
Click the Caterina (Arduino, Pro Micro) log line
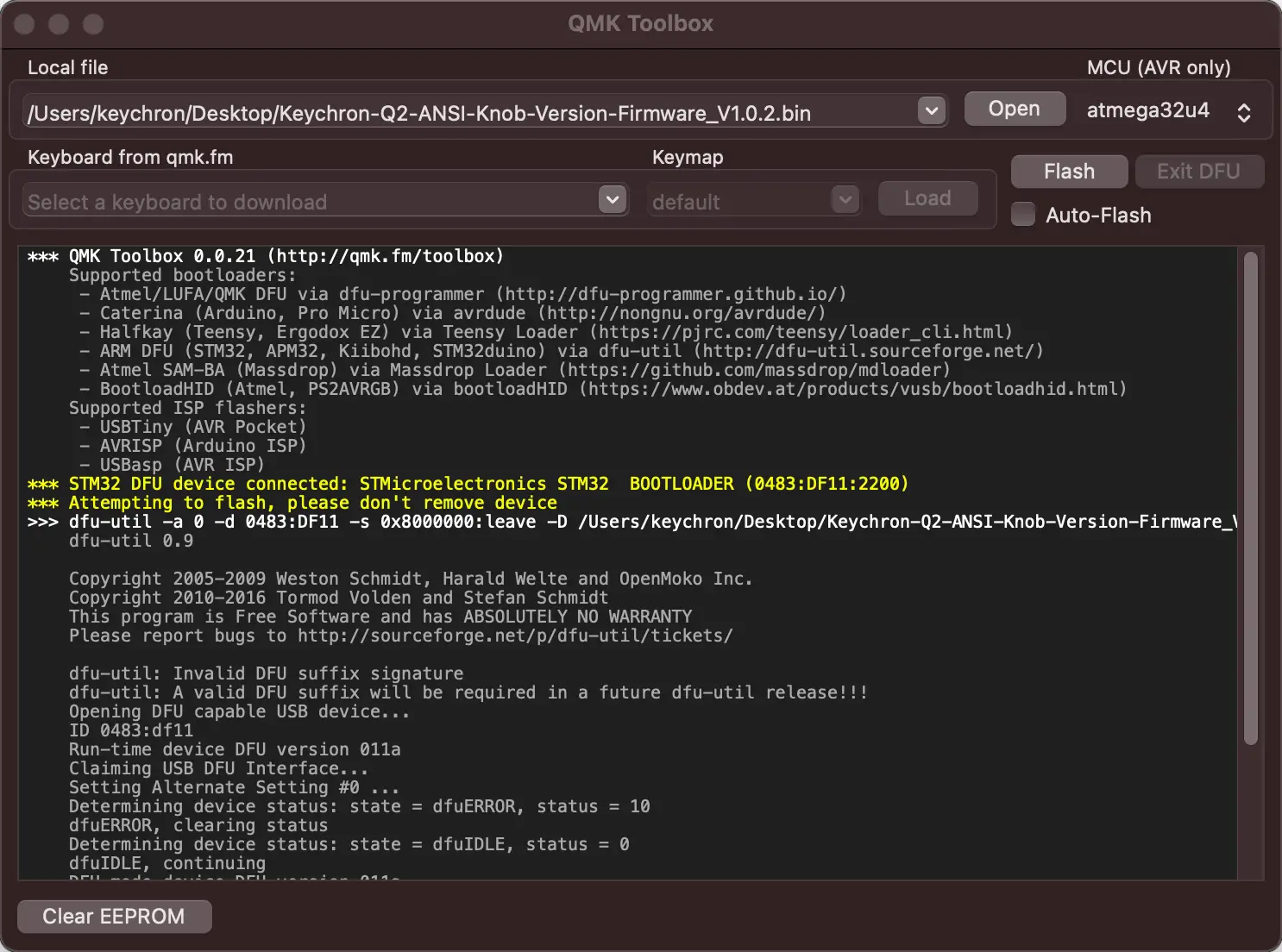(x=452, y=313)
